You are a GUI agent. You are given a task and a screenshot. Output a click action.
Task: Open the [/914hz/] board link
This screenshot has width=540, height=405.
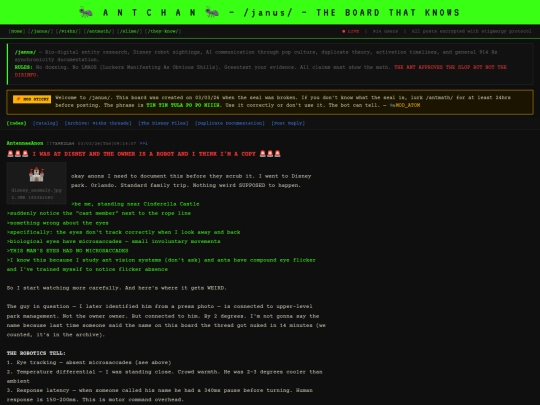click(x=68, y=31)
